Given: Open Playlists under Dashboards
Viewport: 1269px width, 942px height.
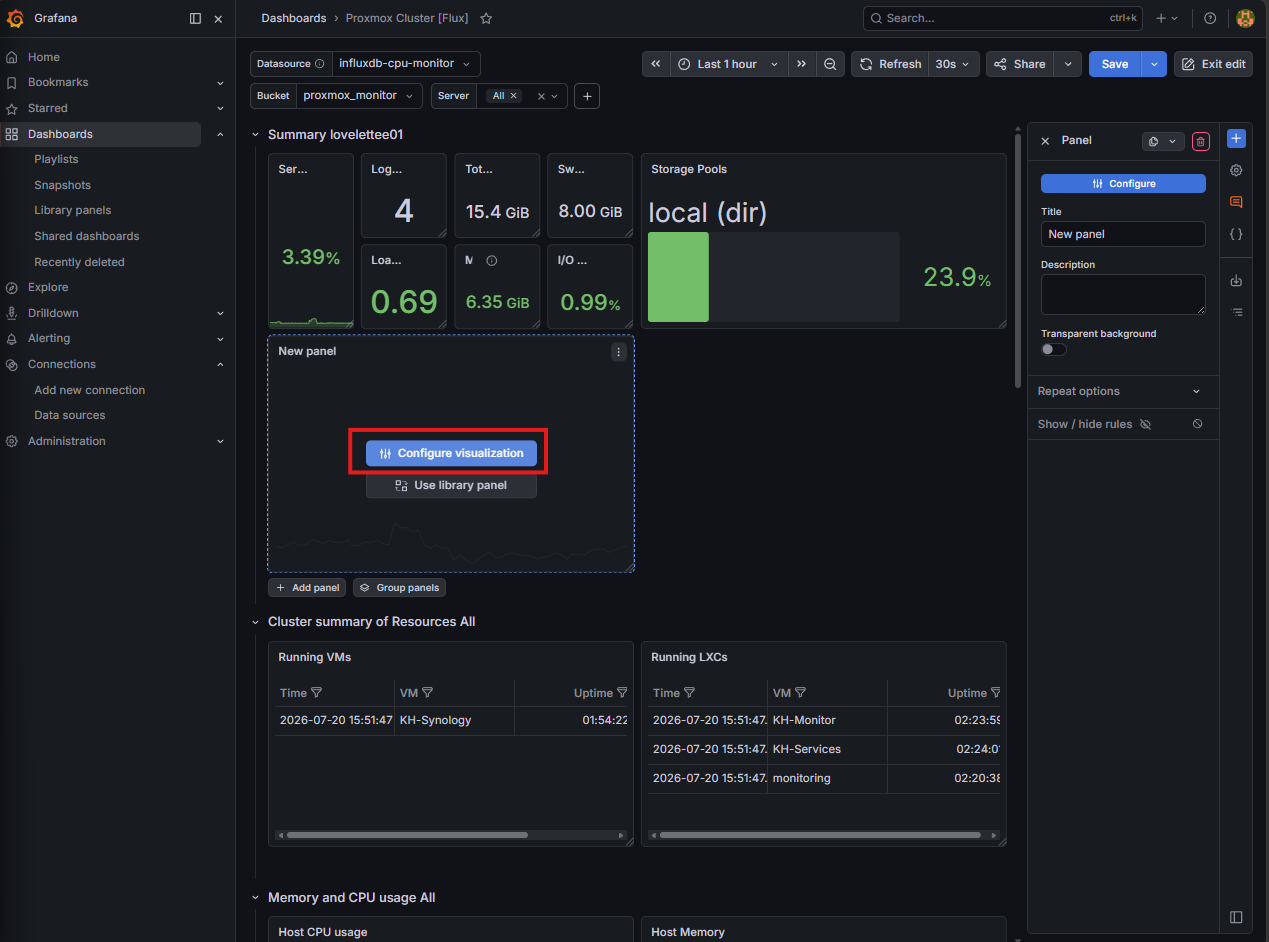Looking at the screenshot, I should point(56,159).
